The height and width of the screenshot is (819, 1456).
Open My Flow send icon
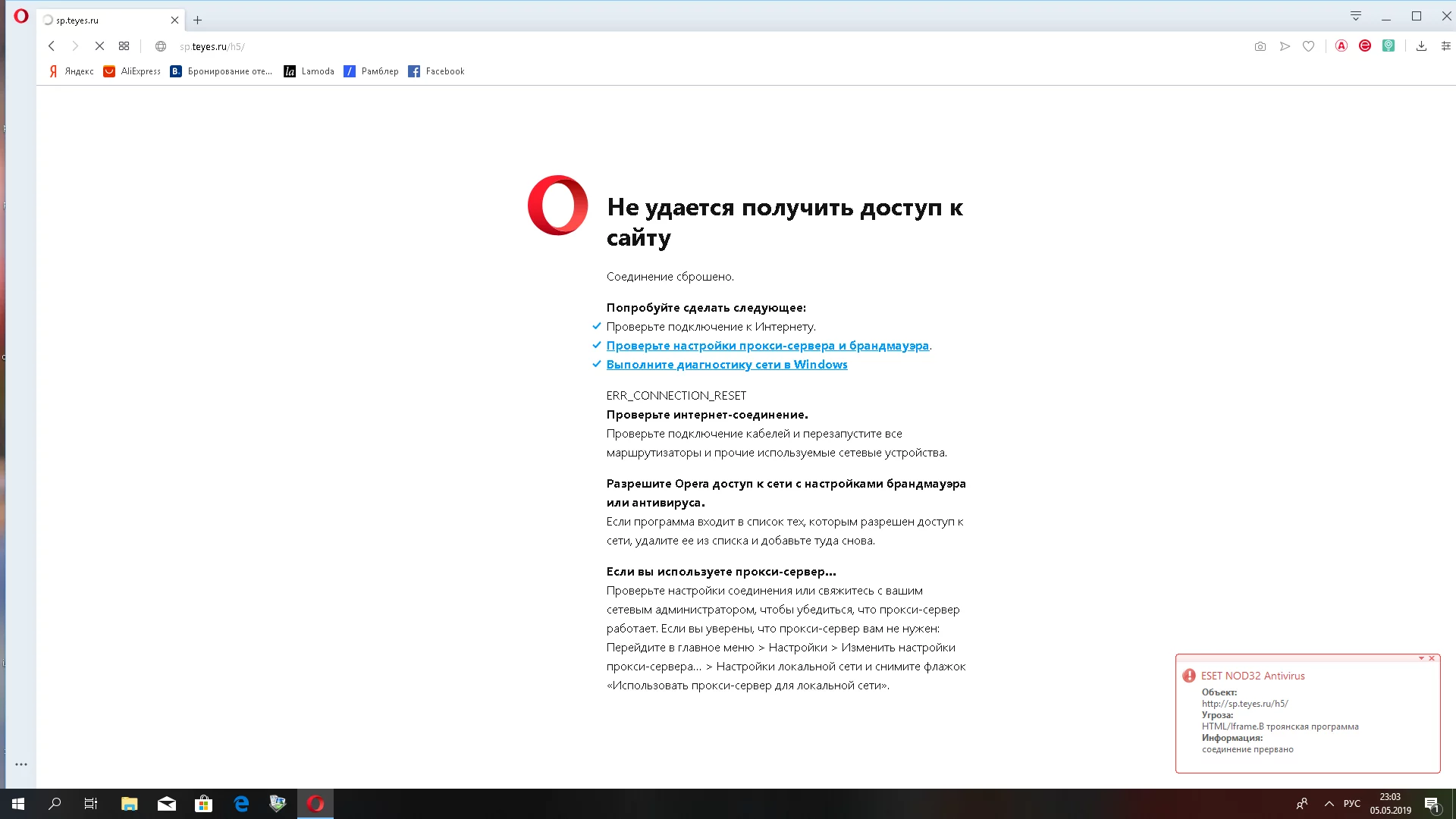click(x=1285, y=46)
